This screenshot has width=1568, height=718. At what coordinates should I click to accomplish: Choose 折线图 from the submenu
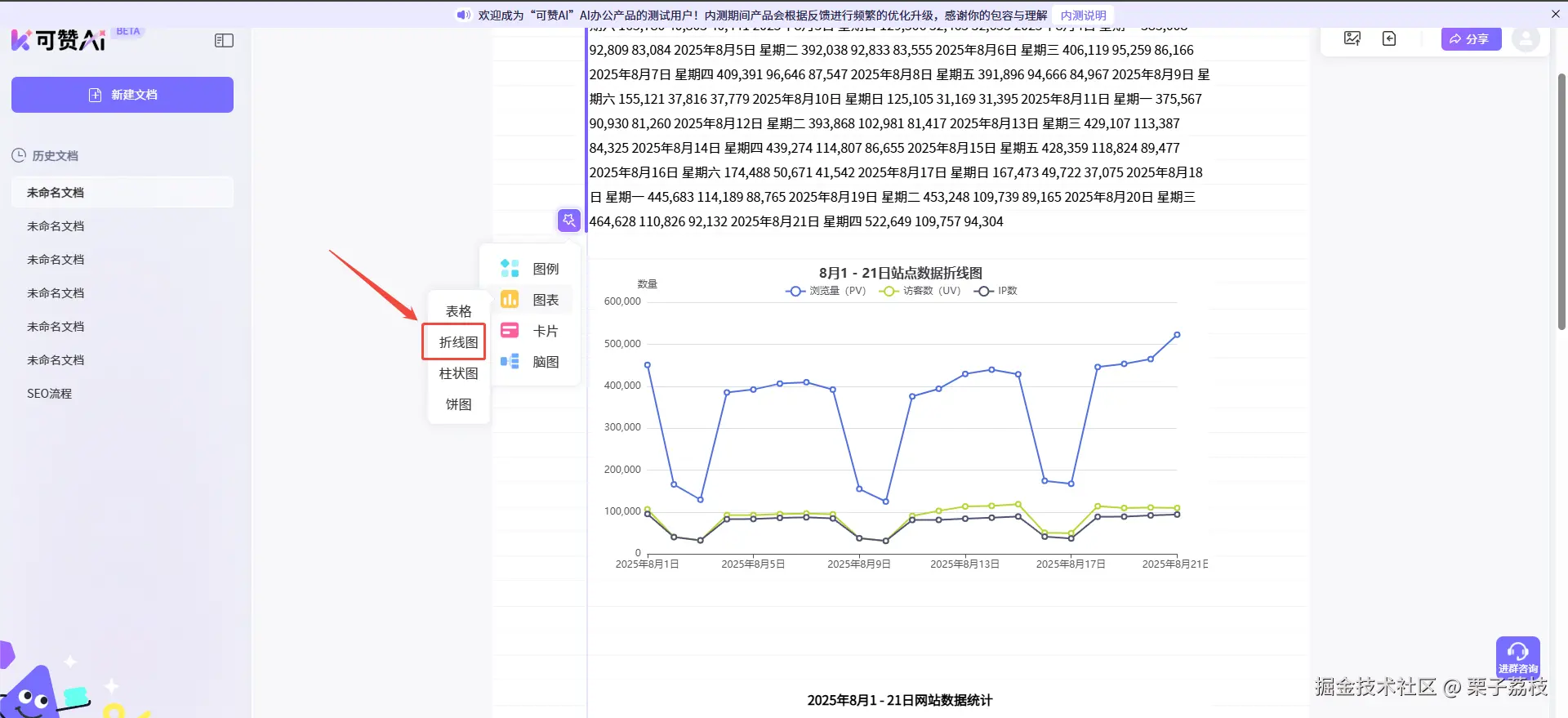(458, 342)
